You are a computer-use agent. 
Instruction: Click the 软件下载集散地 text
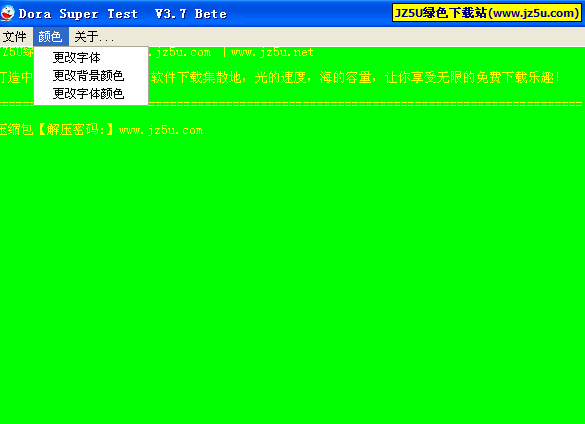point(196,78)
